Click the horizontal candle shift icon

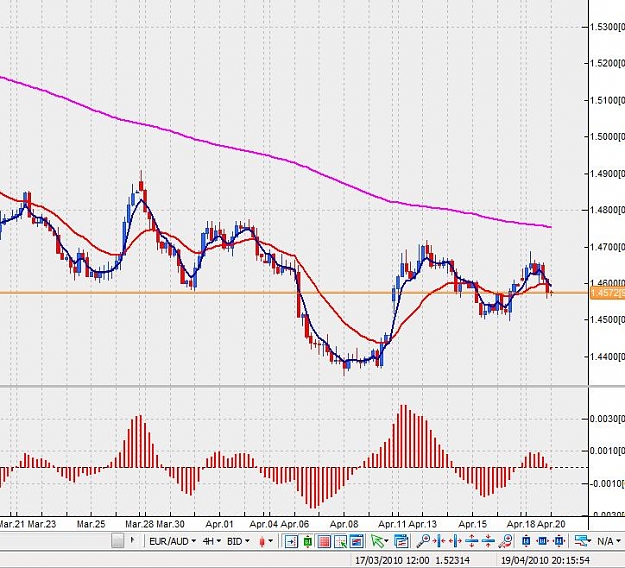point(542,541)
